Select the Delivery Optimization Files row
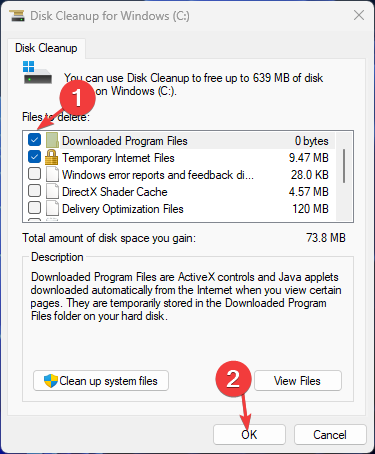This screenshot has height=454, width=375. (x=179, y=209)
